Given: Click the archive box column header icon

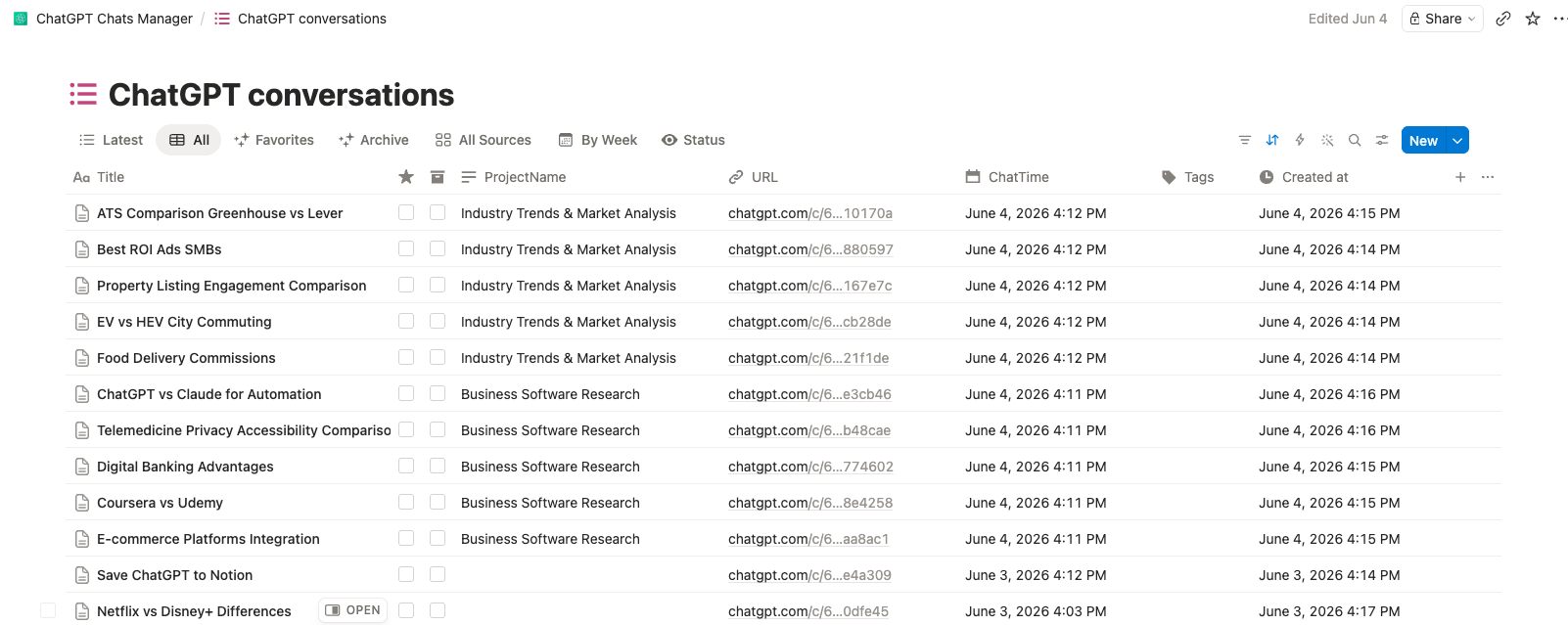Looking at the screenshot, I should (438, 177).
